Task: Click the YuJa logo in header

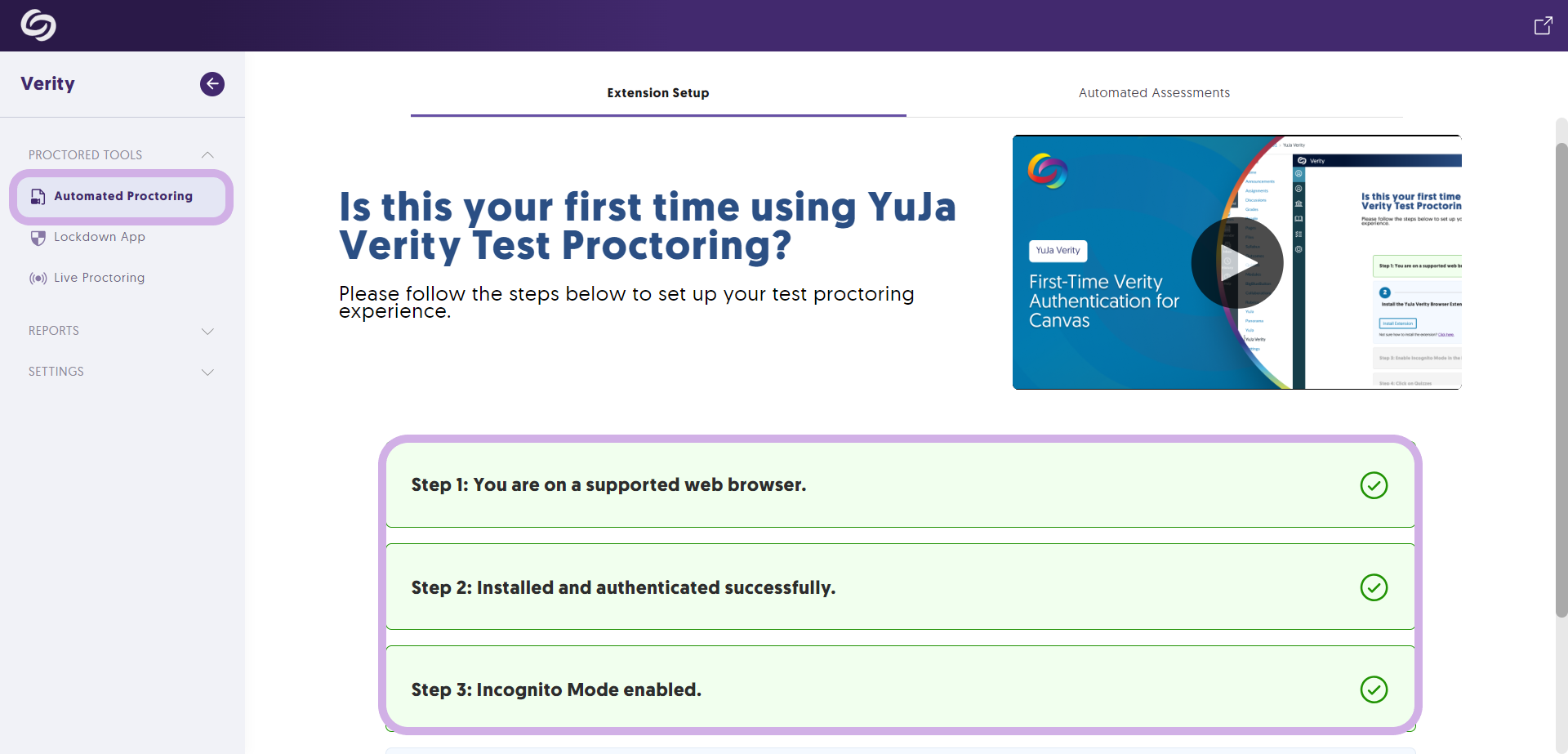Action: [x=38, y=25]
